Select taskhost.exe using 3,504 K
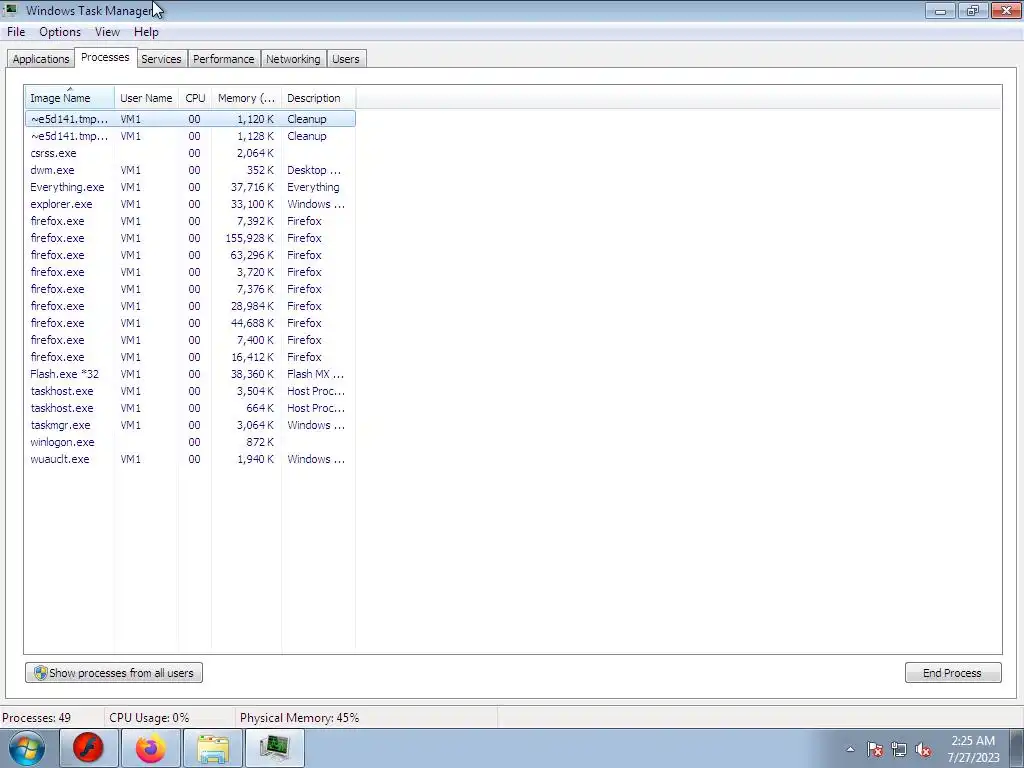1024x768 pixels. 191,391
